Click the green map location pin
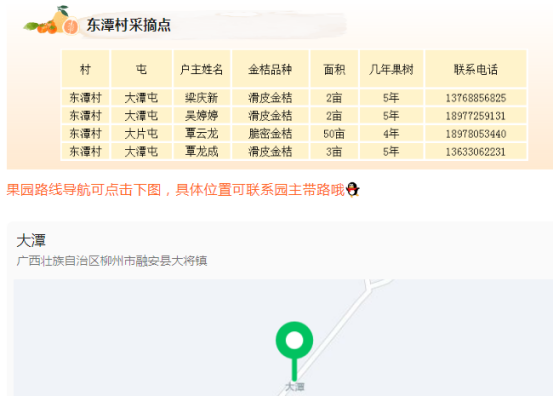This screenshot has width=554, height=396. [x=294, y=350]
